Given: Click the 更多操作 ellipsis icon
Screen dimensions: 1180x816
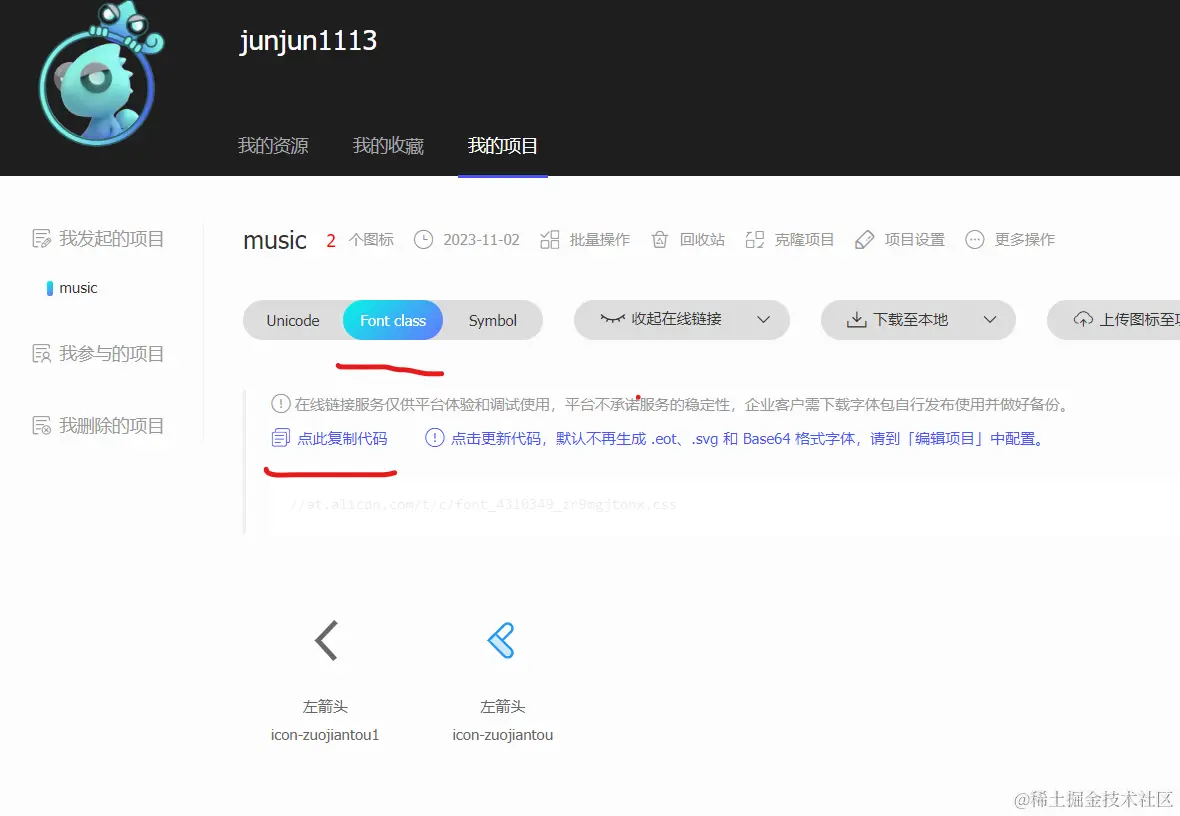Looking at the screenshot, I should [x=975, y=239].
